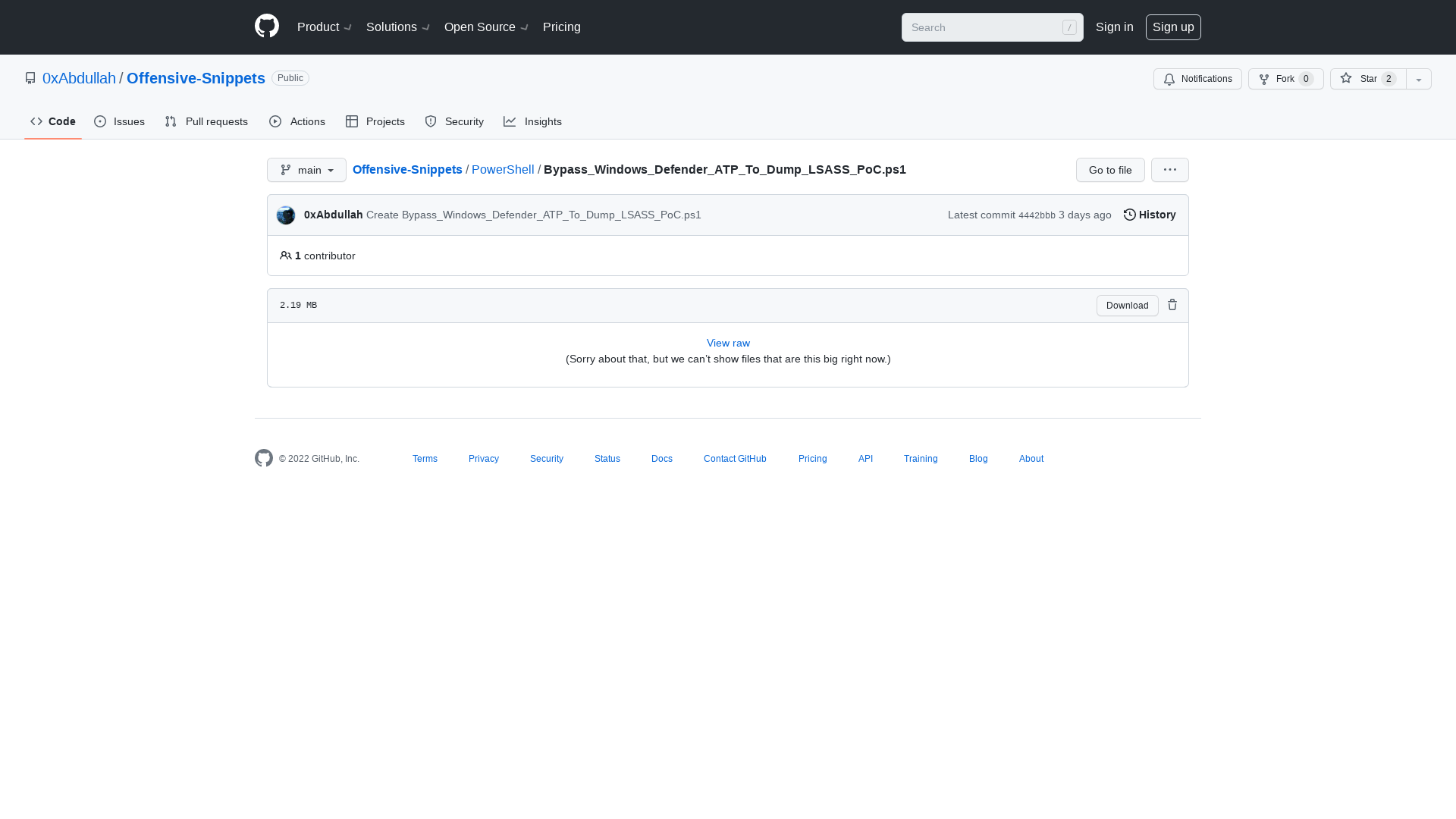This screenshot has height=819, width=1456.
Task: Switch to the Security tab
Action: 453,121
